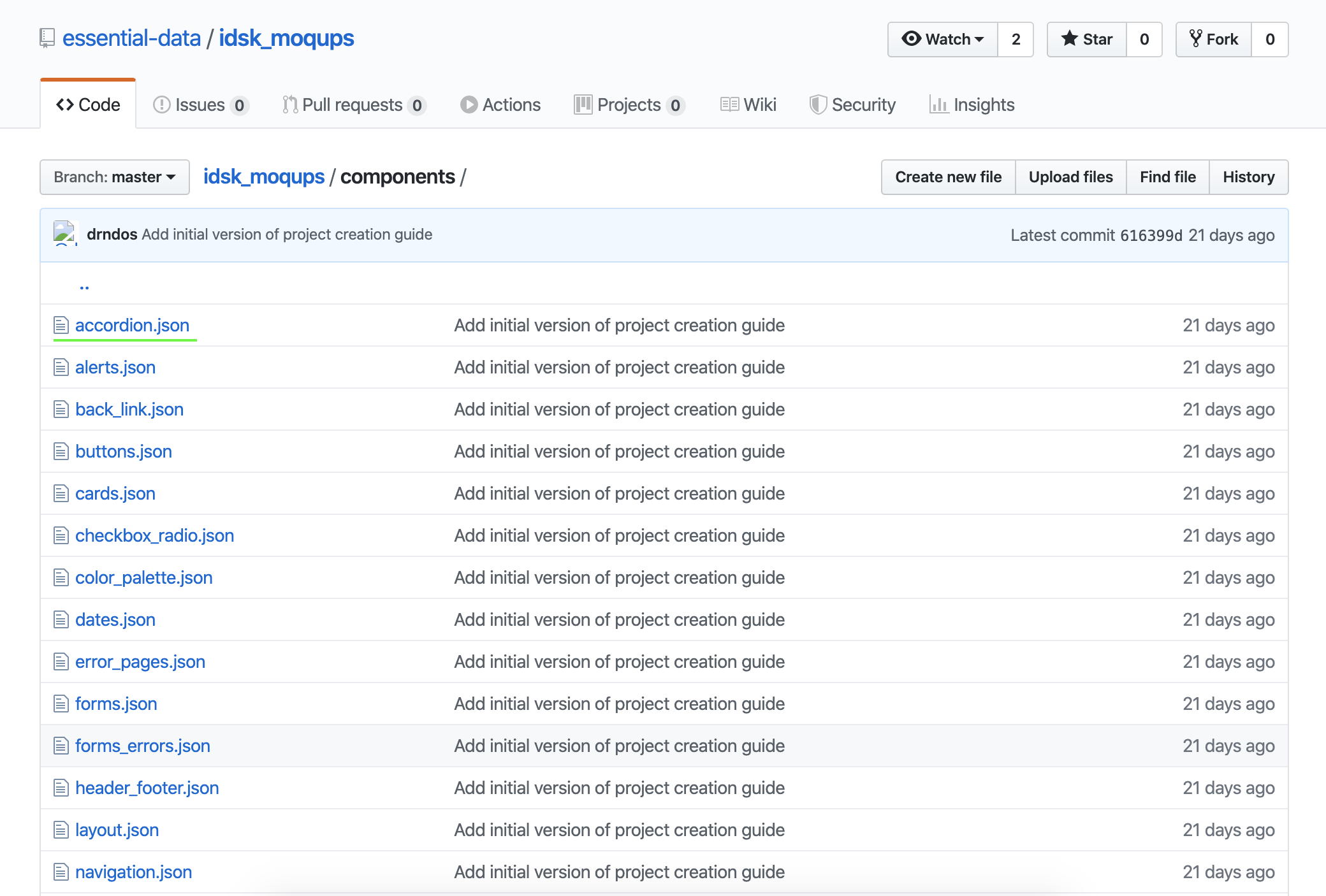Screen dimensions: 1326x896
Task: Open latest commit 616399d
Action: tap(1151, 235)
